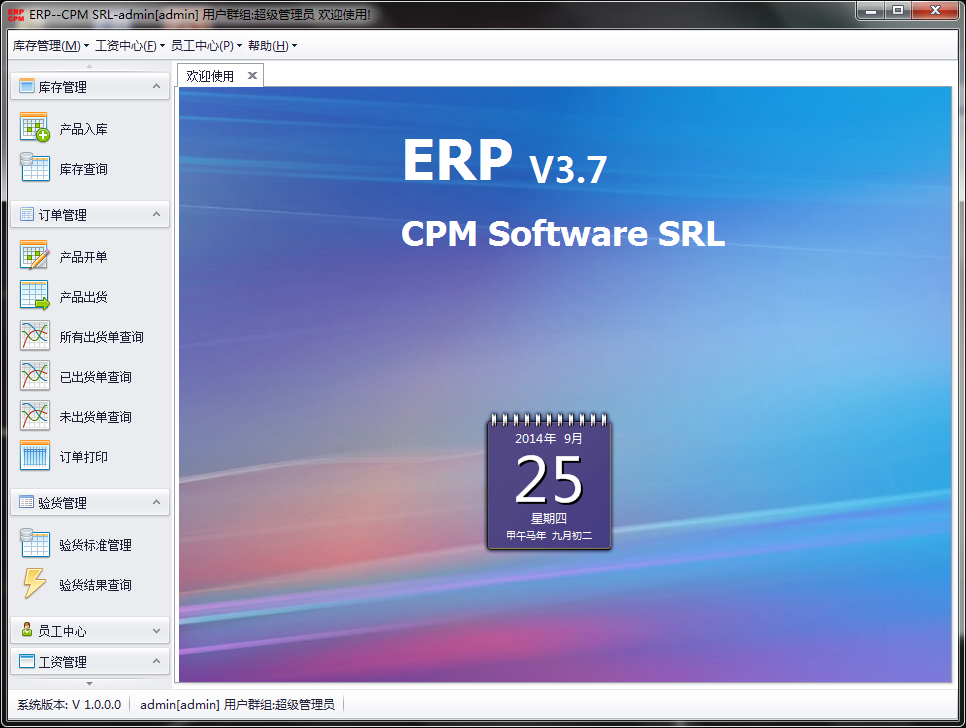This screenshot has width=966, height=728.
Task: Close the ERP window
Action: pos(935,10)
